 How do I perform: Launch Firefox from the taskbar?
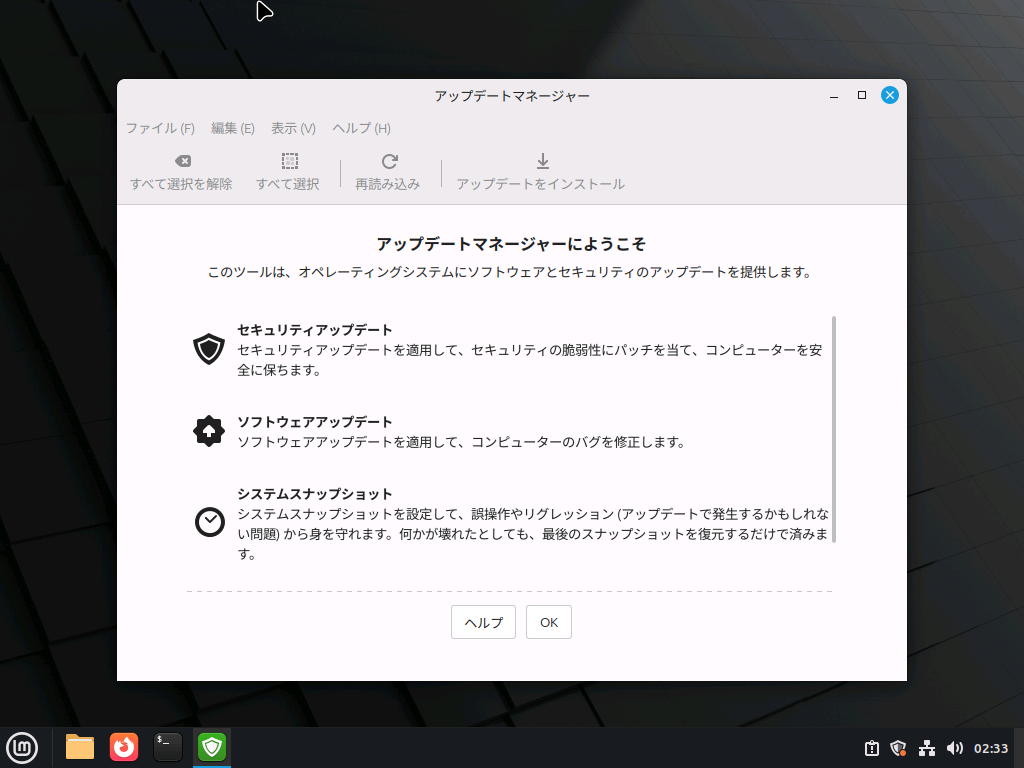pos(123,747)
